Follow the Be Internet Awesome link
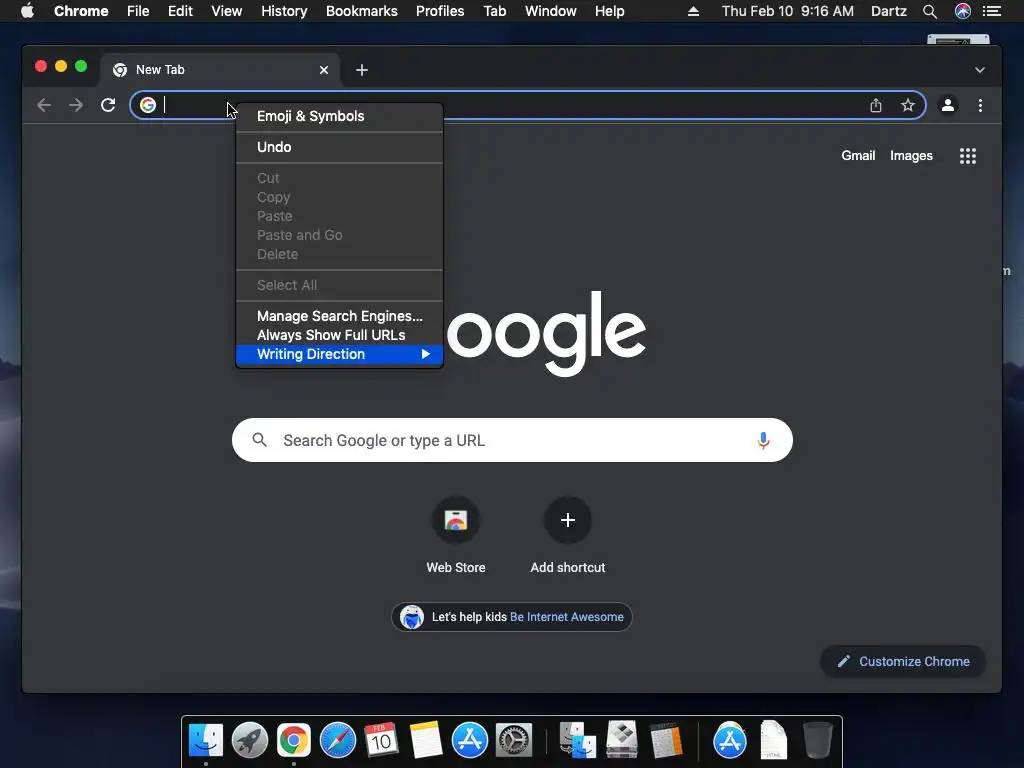 [567, 617]
